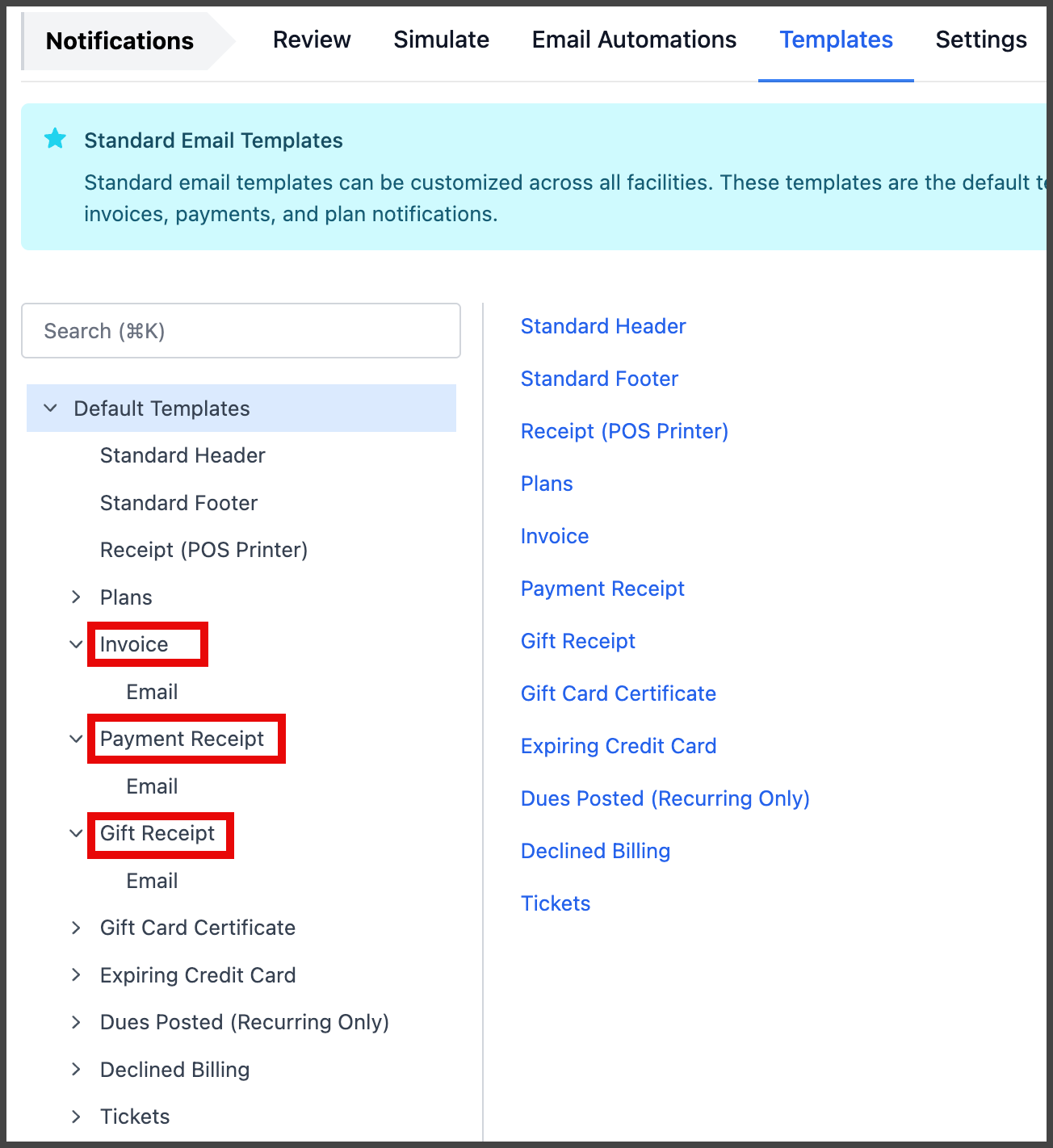Expand the Declined Billing tree item

click(x=76, y=1069)
